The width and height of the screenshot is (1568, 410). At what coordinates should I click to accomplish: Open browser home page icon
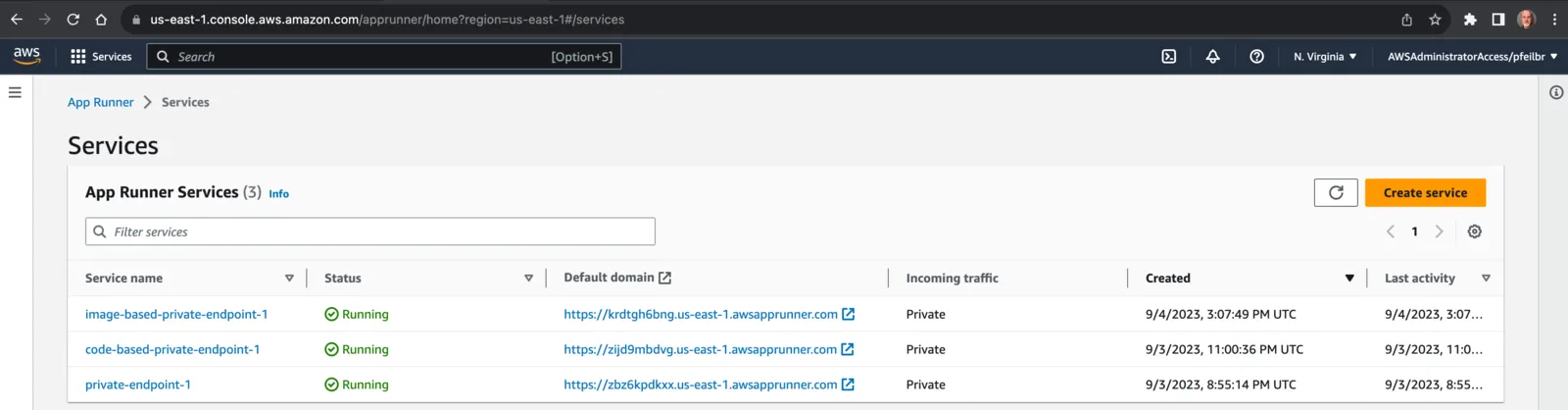point(101,20)
